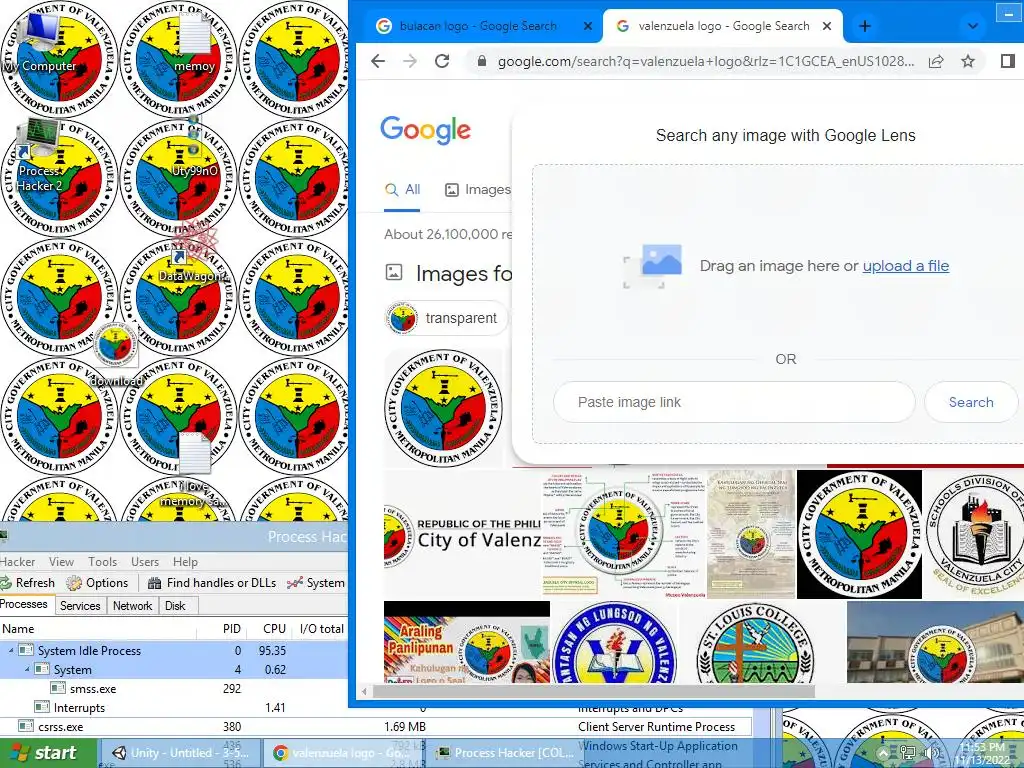This screenshot has width=1024, height=768.
Task: Bookmark this page with the star icon
Action: (x=968, y=61)
